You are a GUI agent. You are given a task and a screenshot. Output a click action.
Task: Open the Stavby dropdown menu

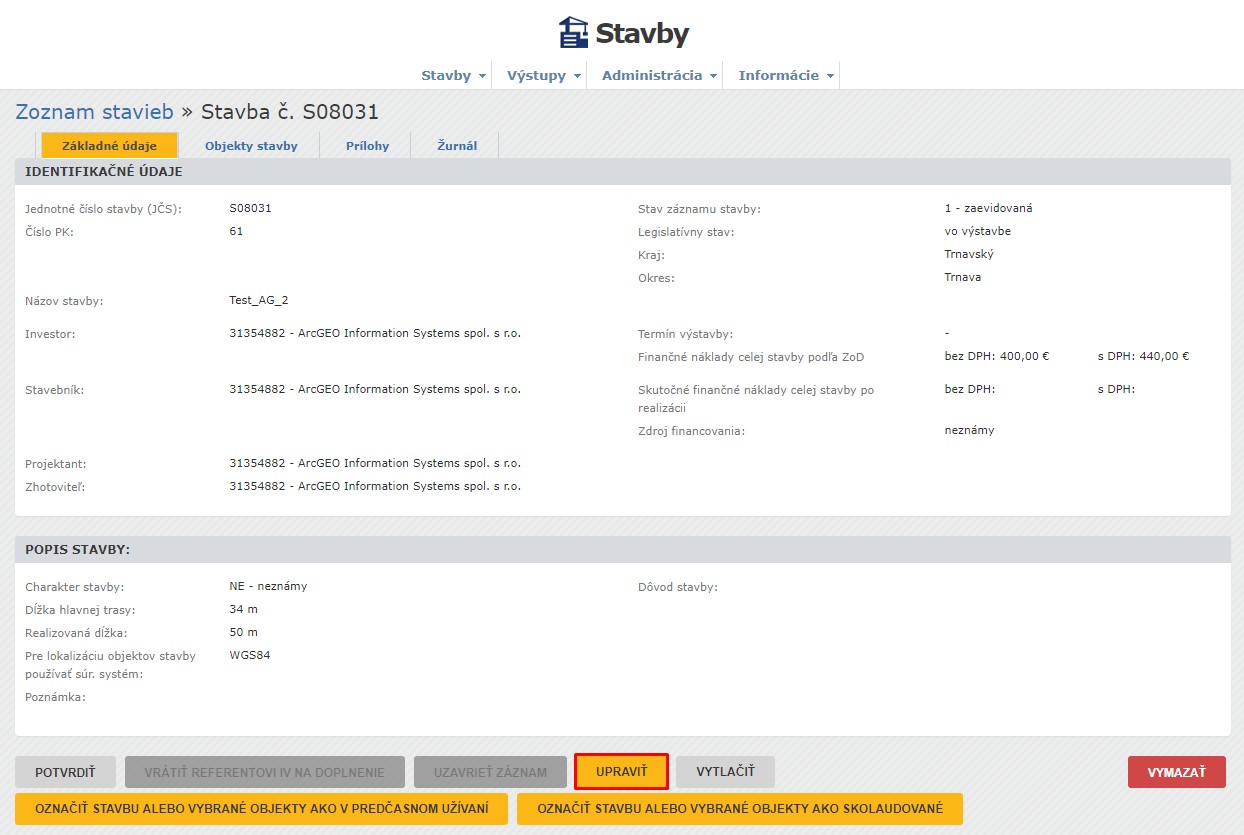pyautogui.click(x=453, y=76)
